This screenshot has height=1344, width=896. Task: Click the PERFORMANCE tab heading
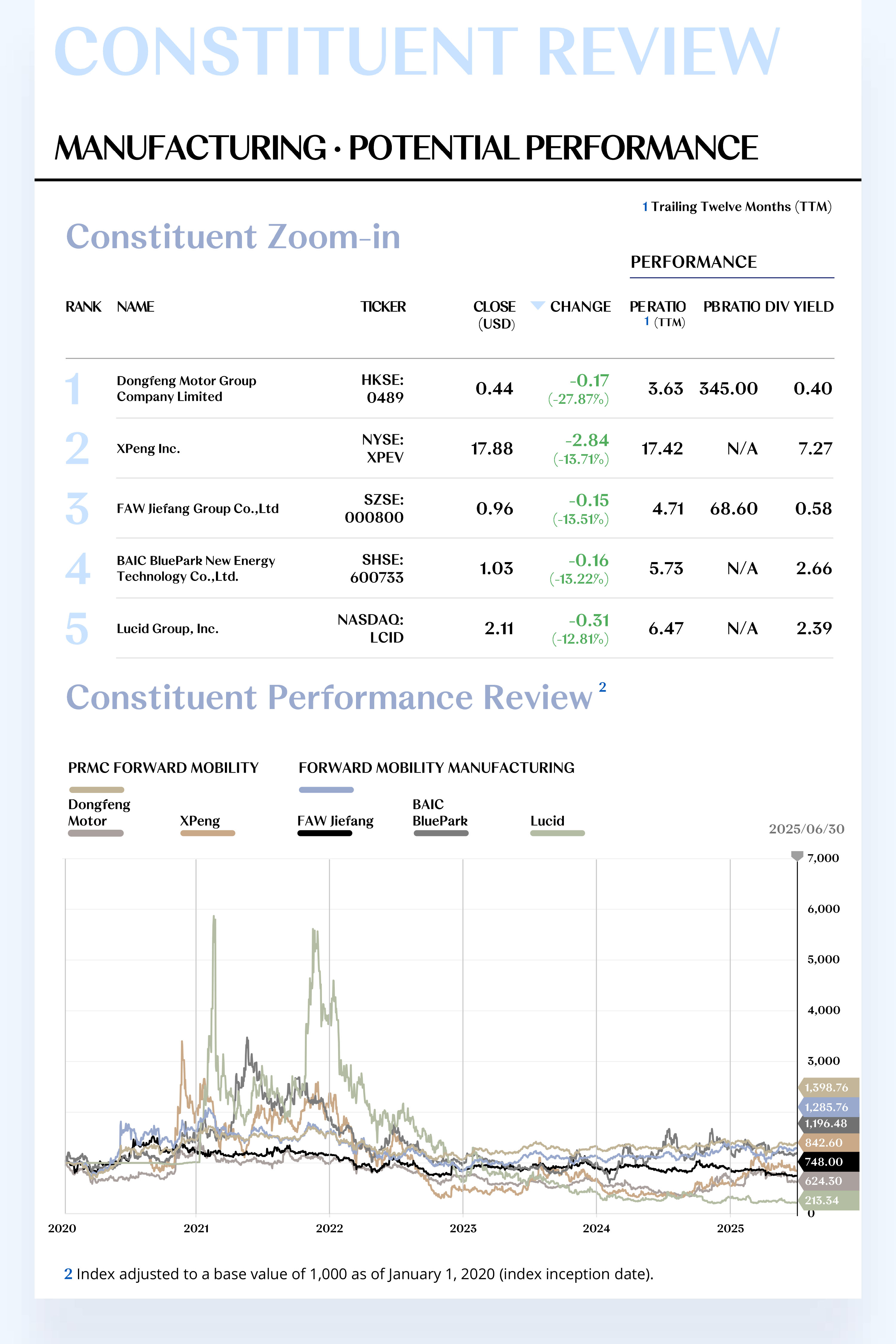click(x=693, y=262)
